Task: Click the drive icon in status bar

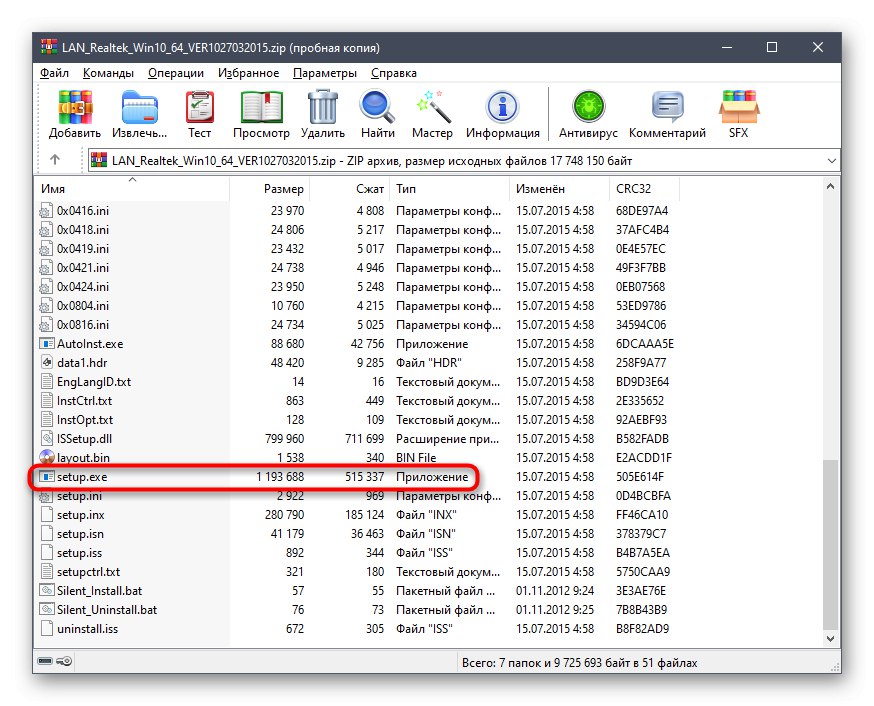Action: [45, 661]
